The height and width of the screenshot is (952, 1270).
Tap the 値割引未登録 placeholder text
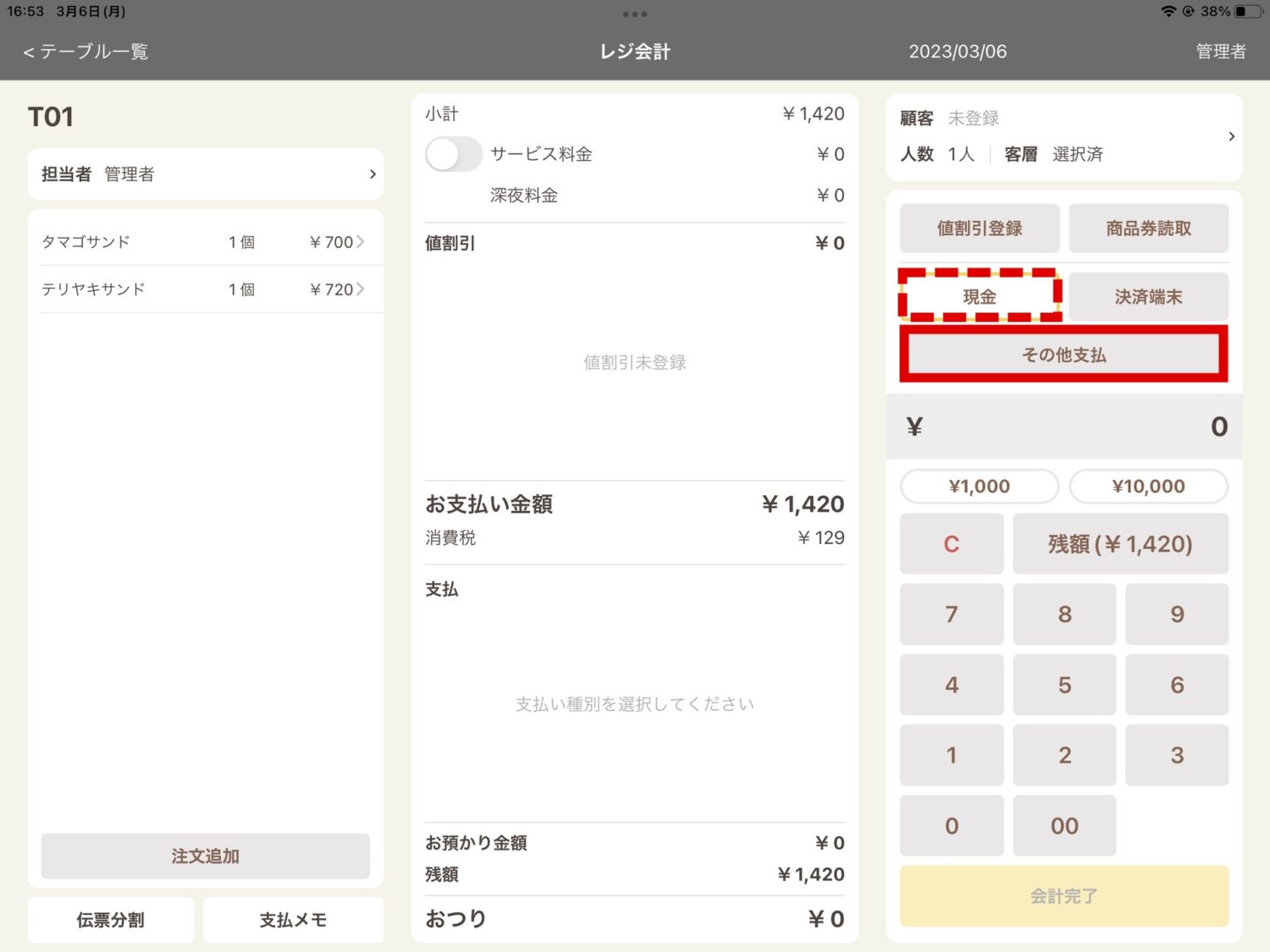[x=634, y=362]
